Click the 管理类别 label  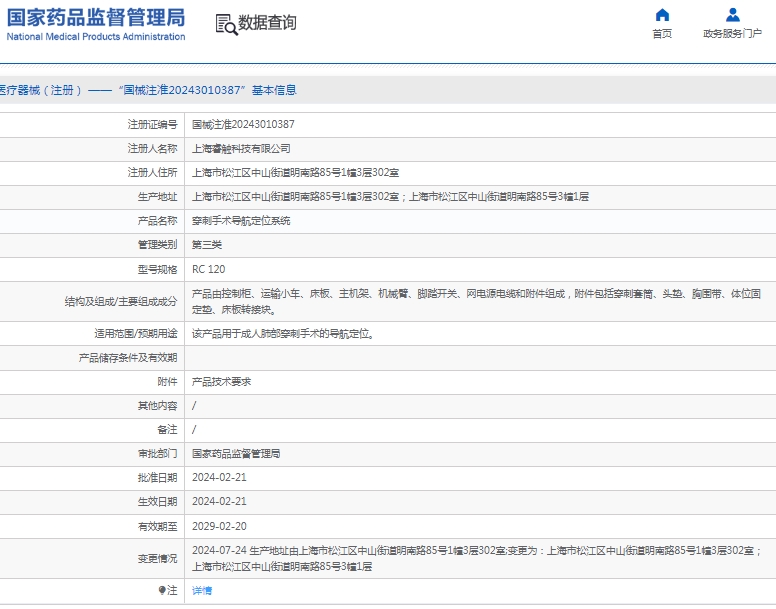[157, 245]
